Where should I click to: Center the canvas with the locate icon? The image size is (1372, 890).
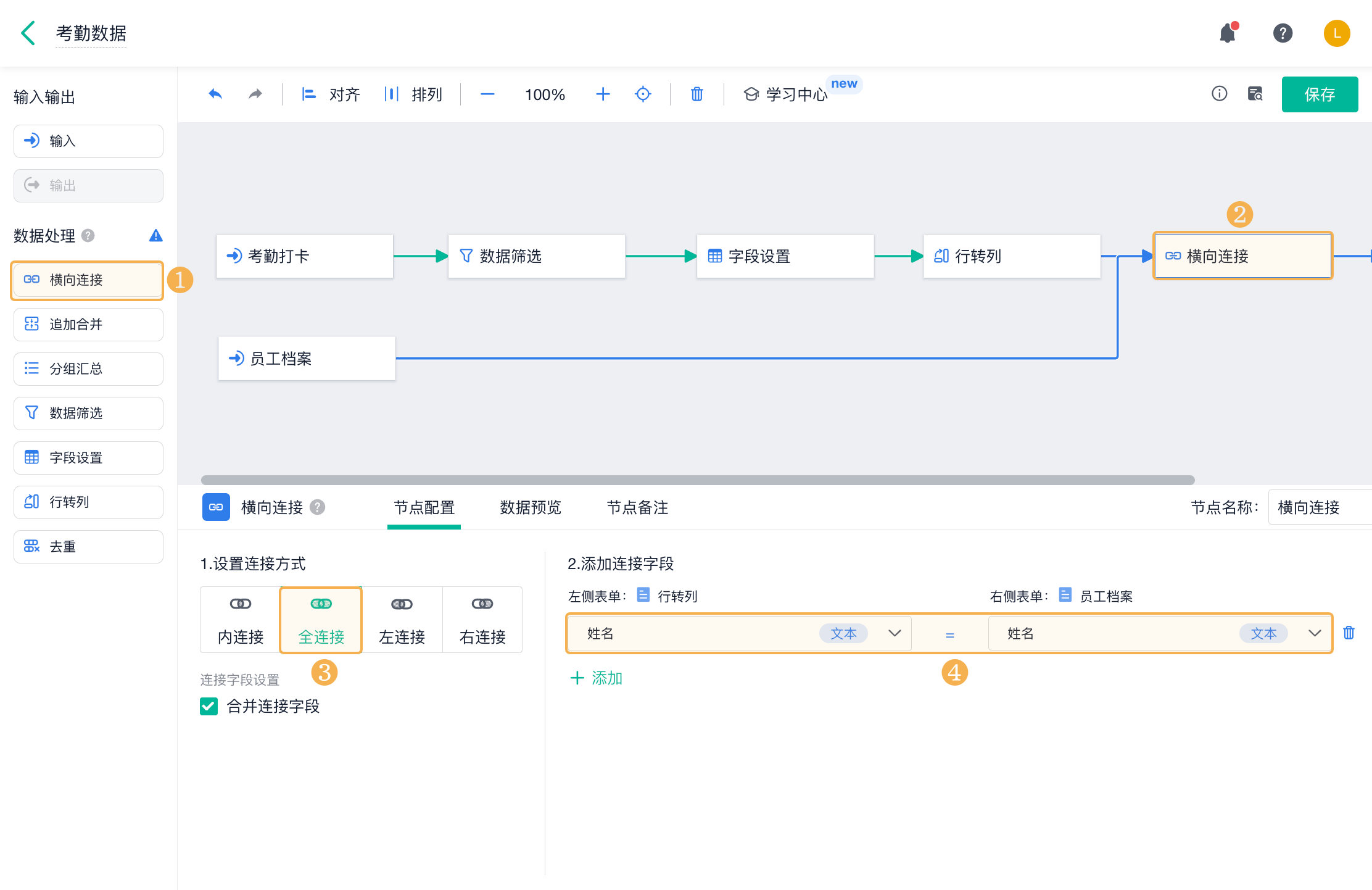pos(643,94)
